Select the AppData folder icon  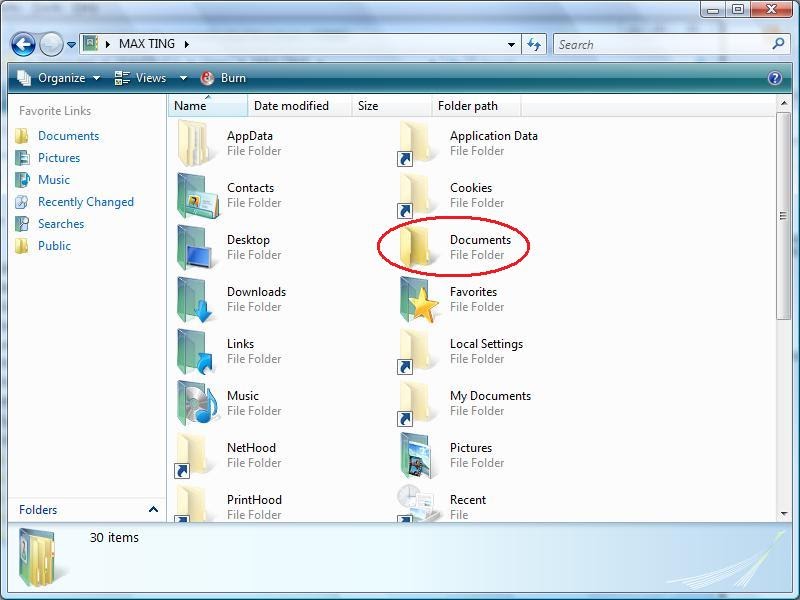pyautogui.click(x=194, y=143)
